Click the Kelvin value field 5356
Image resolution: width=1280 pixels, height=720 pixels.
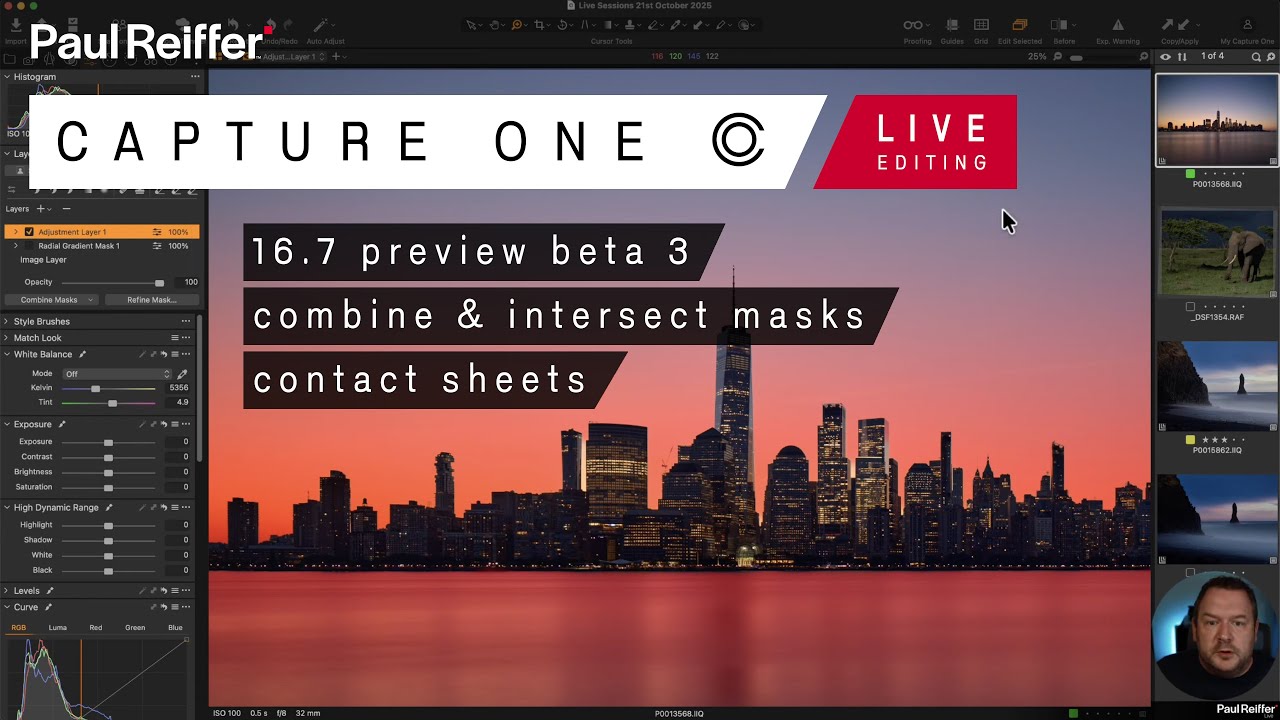click(179, 388)
